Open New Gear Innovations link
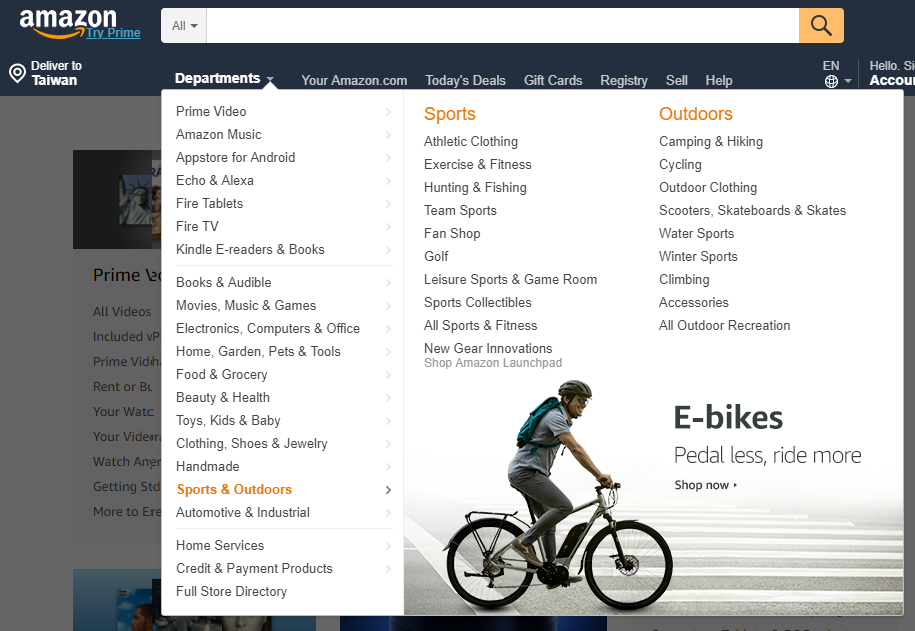915x631 pixels. [488, 348]
